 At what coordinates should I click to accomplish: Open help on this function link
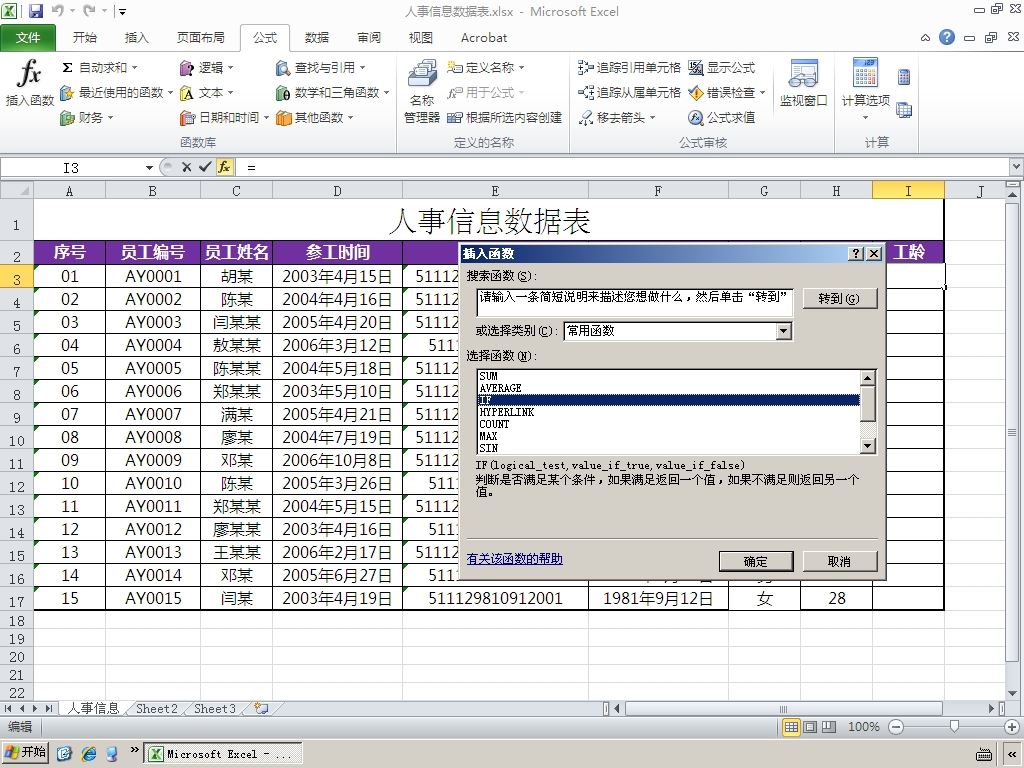[515, 558]
